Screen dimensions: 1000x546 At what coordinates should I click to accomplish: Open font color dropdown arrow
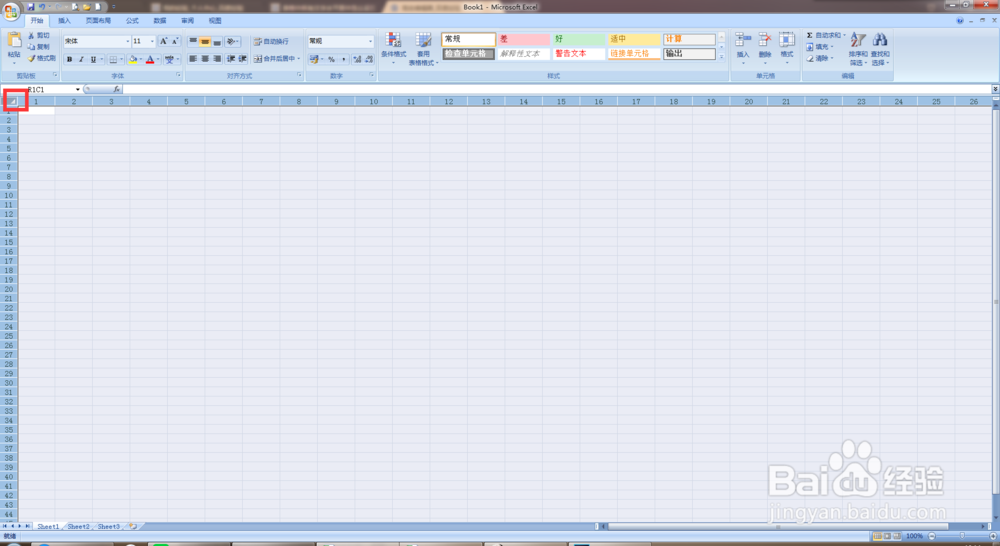pos(158,59)
